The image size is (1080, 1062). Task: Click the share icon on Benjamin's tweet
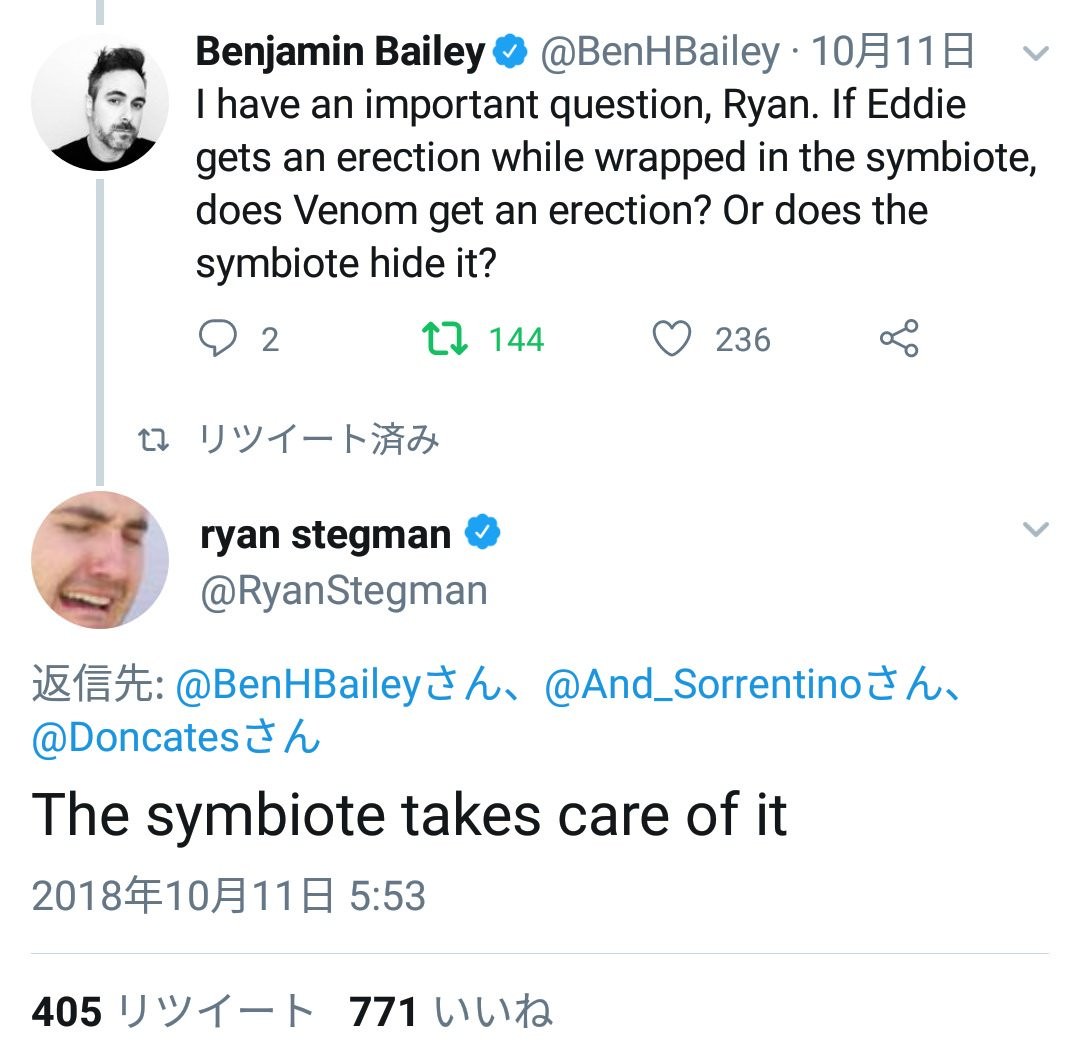click(x=899, y=340)
